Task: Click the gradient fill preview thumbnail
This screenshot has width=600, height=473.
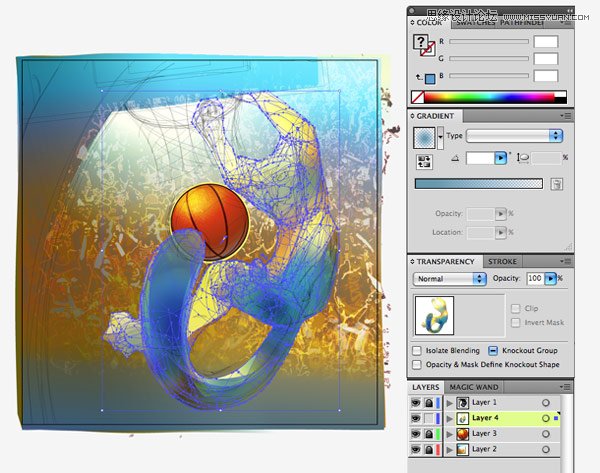Action: point(424,138)
